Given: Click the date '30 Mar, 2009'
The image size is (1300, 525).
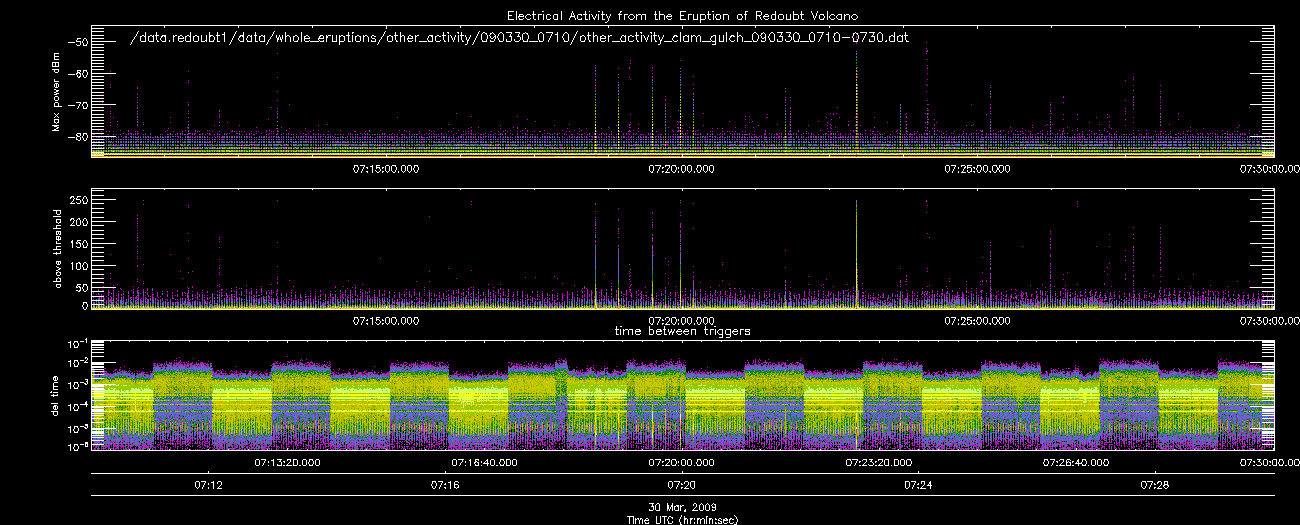Looking at the screenshot, I should tap(682, 507).
